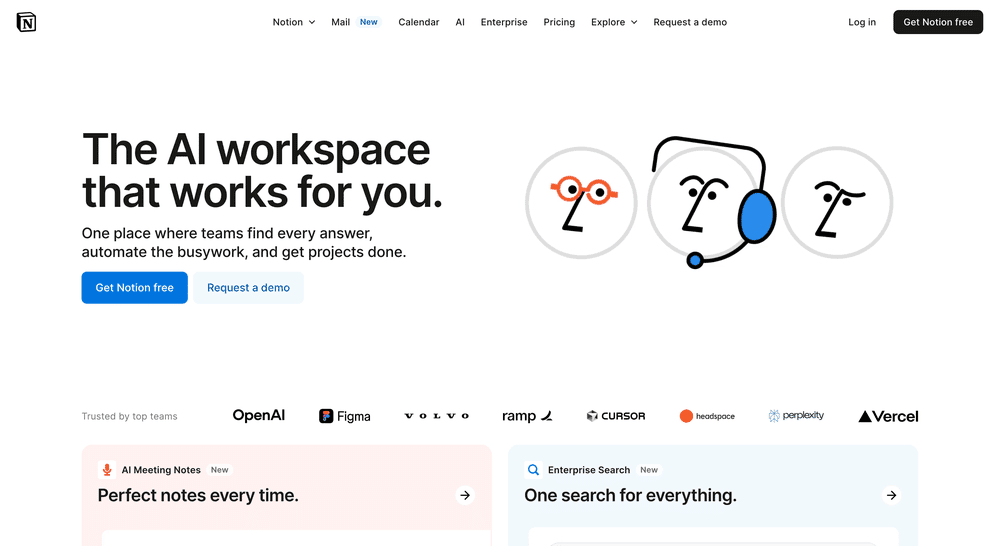Go to Calendar in the navigation
This screenshot has height=546, width=1000.
point(418,22)
